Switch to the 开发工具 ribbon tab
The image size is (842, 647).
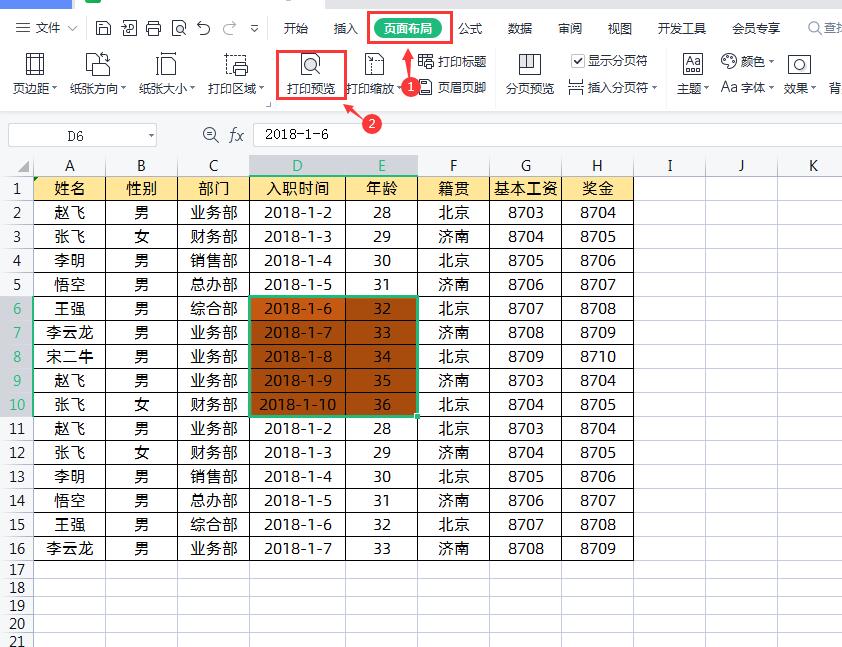pos(682,29)
